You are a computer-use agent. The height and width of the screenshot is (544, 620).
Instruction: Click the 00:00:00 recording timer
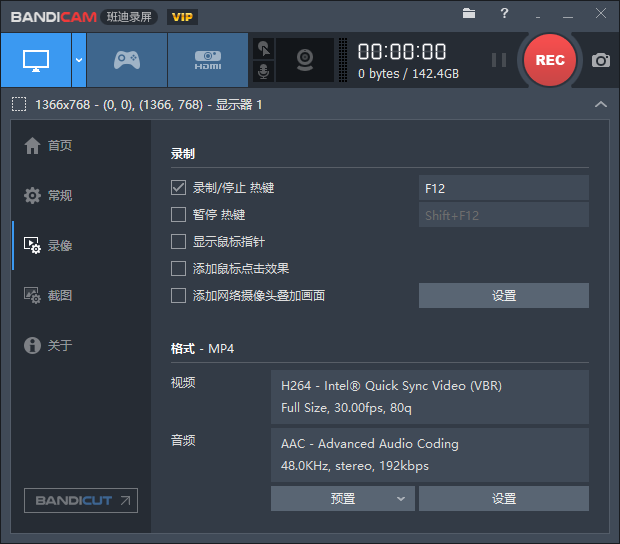402,51
